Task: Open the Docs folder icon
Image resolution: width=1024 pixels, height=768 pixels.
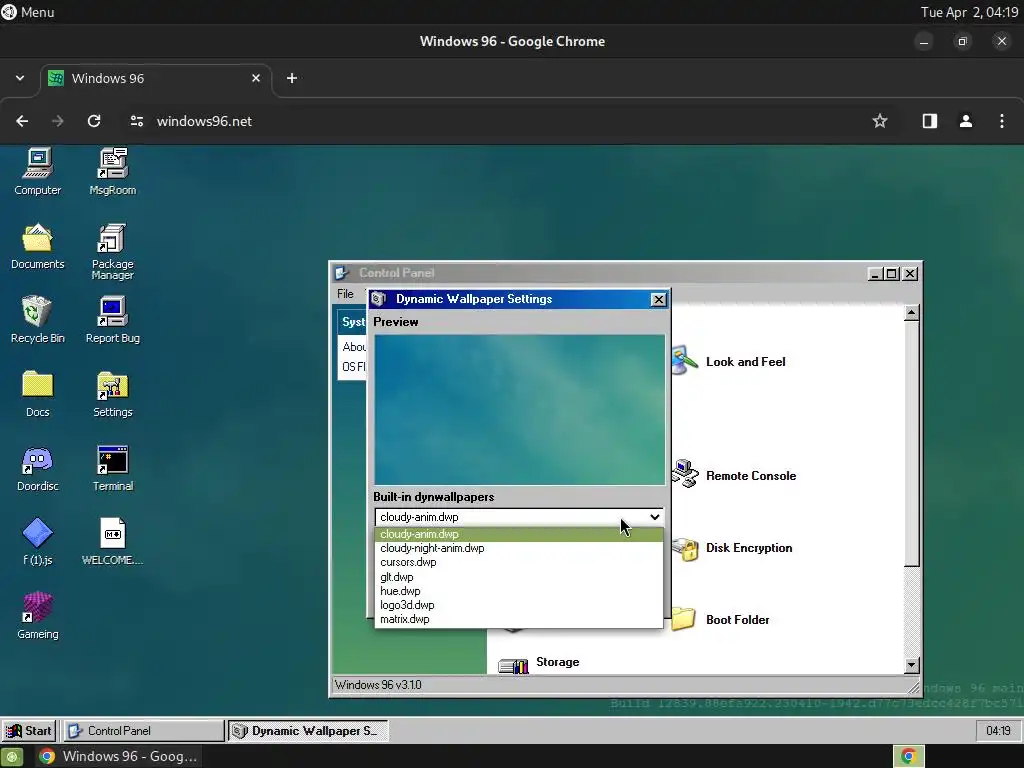Action: tap(37, 393)
